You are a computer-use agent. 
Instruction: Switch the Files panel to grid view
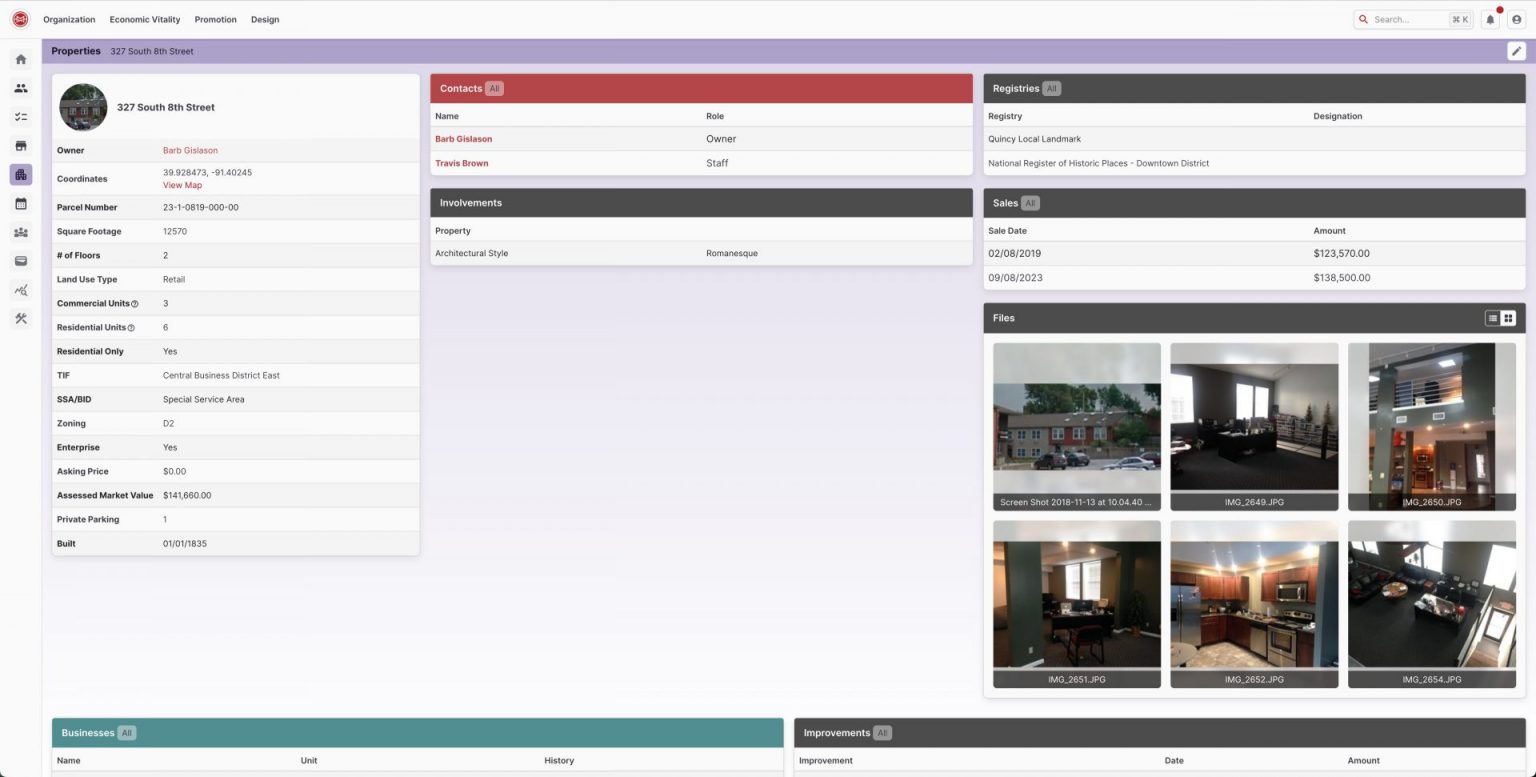(1508, 318)
